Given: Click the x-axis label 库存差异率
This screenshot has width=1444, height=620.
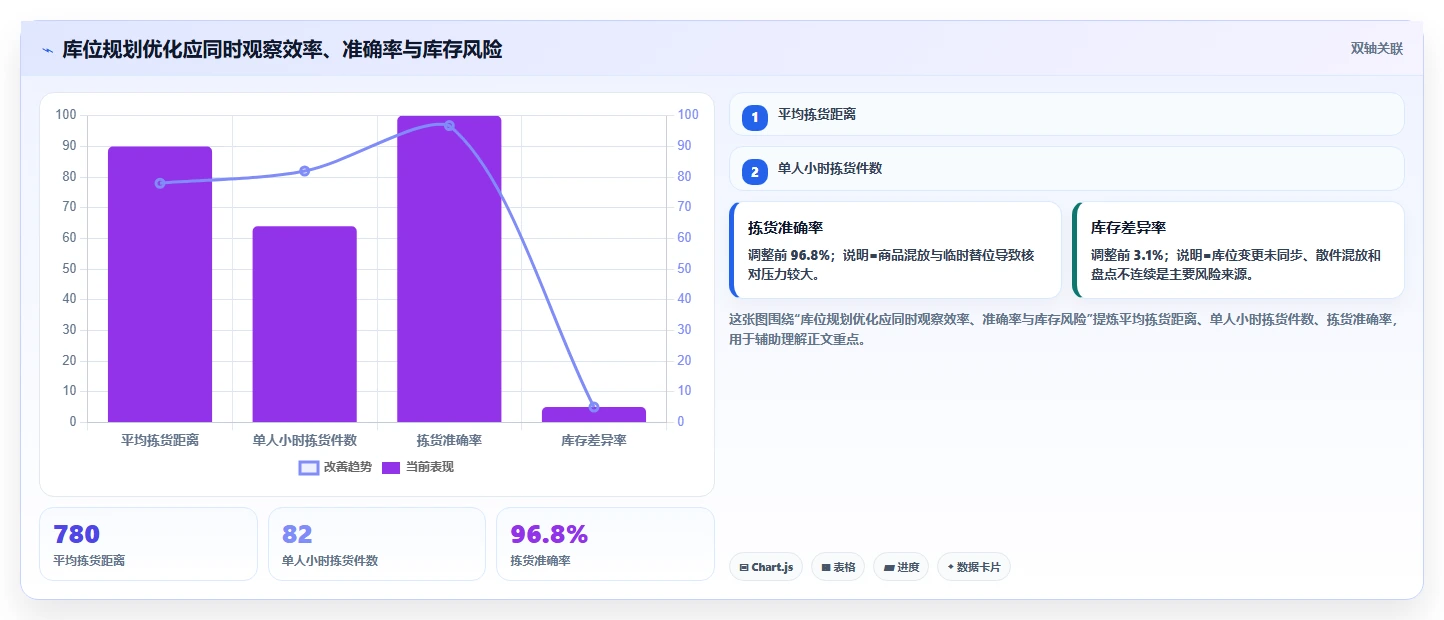Looking at the screenshot, I should tap(594, 440).
